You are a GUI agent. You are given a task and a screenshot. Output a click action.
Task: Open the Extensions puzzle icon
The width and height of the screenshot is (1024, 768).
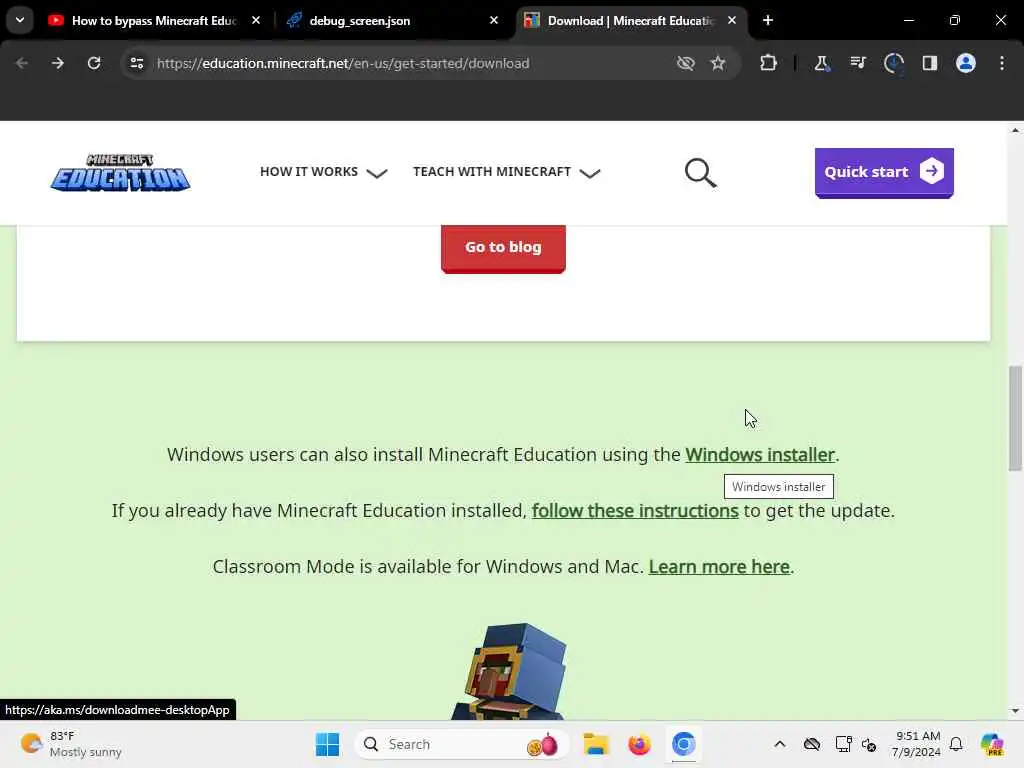click(769, 63)
